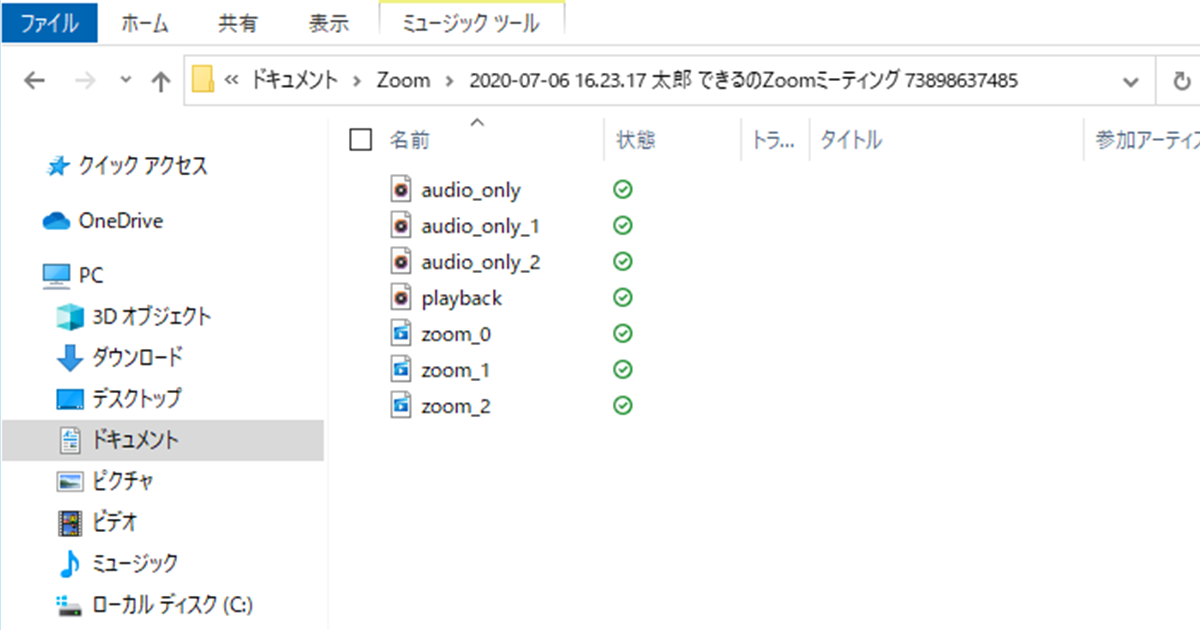
Task: Sort by the トラ... column header
Action: [774, 140]
